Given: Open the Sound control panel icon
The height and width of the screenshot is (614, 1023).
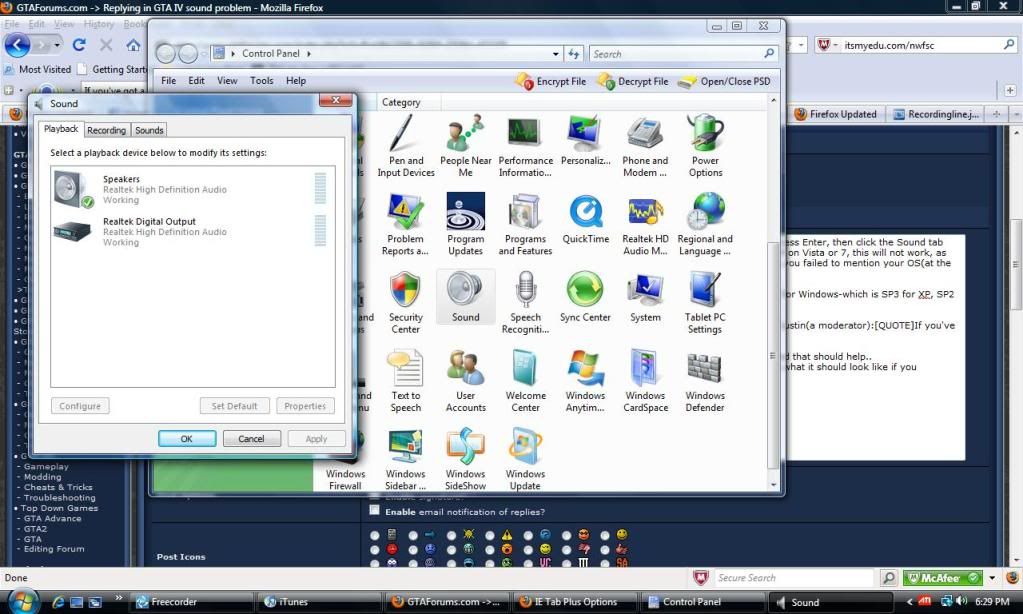Looking at the screenshot, I should 465,296.
